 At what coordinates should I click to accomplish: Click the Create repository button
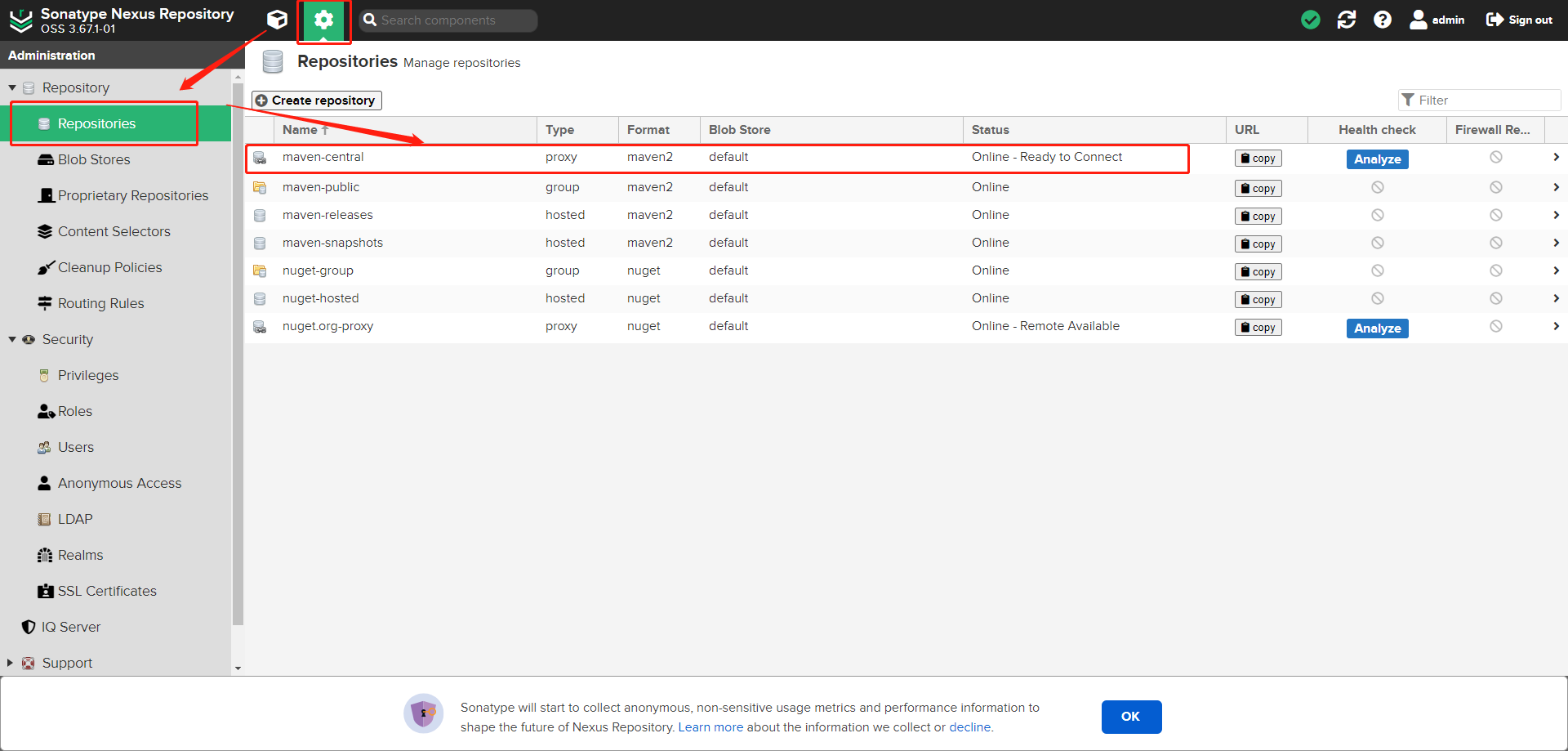pyautogui.click(x=317, y=101)
